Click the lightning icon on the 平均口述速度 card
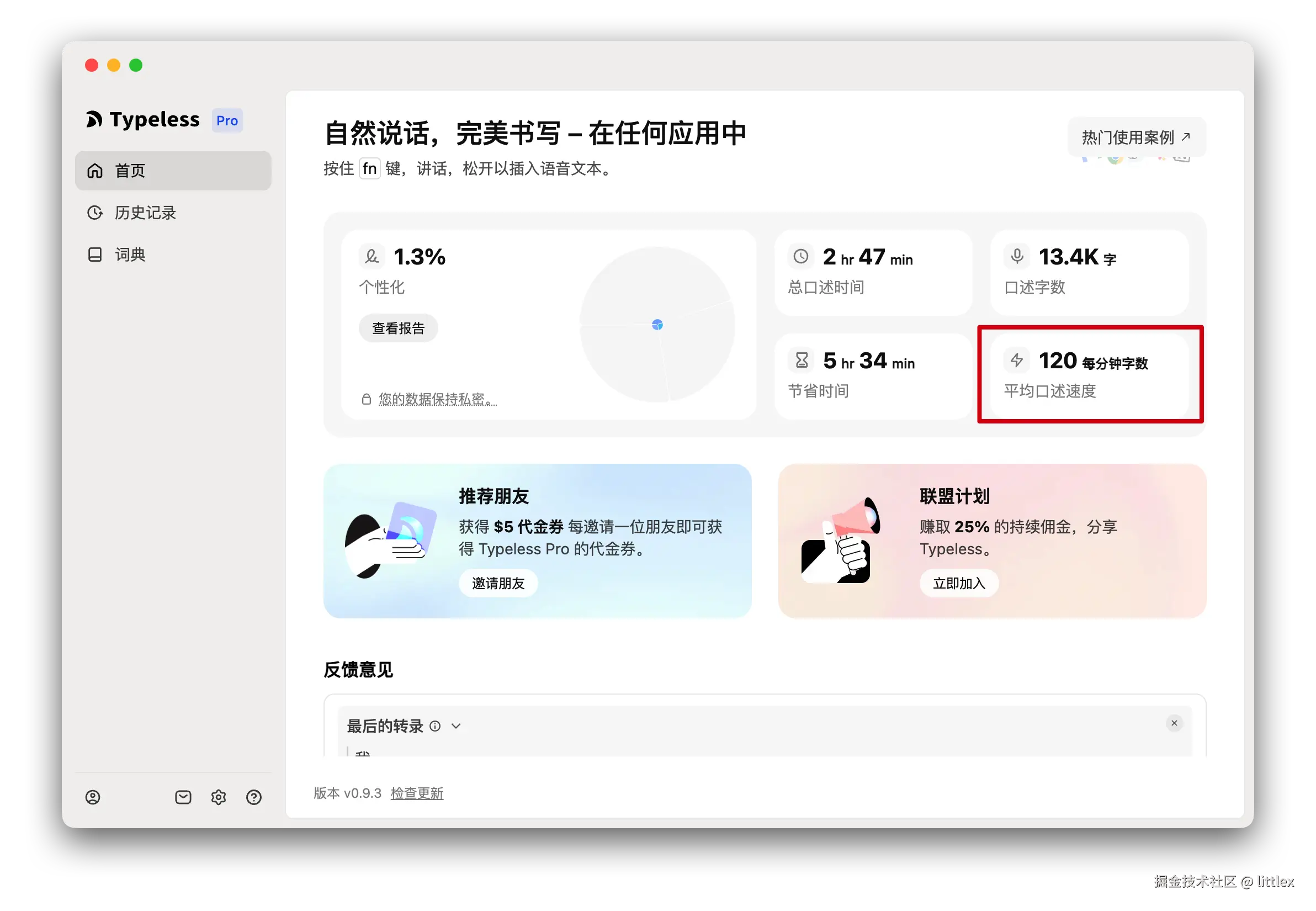This screenshot has height=911, width=1316. [x=1017, y=361]
